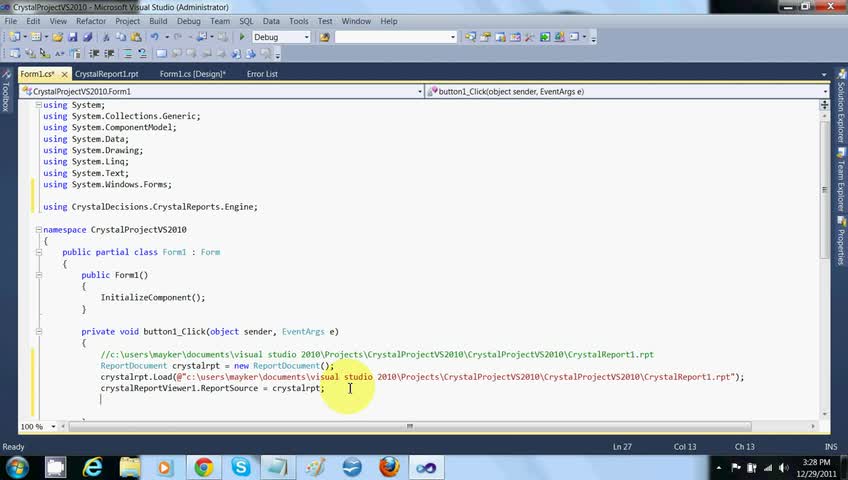The height and width of the screenshot is (480, 848).
Task: Open Toolbox icon with crossed tools
Action: coord(529,37)
